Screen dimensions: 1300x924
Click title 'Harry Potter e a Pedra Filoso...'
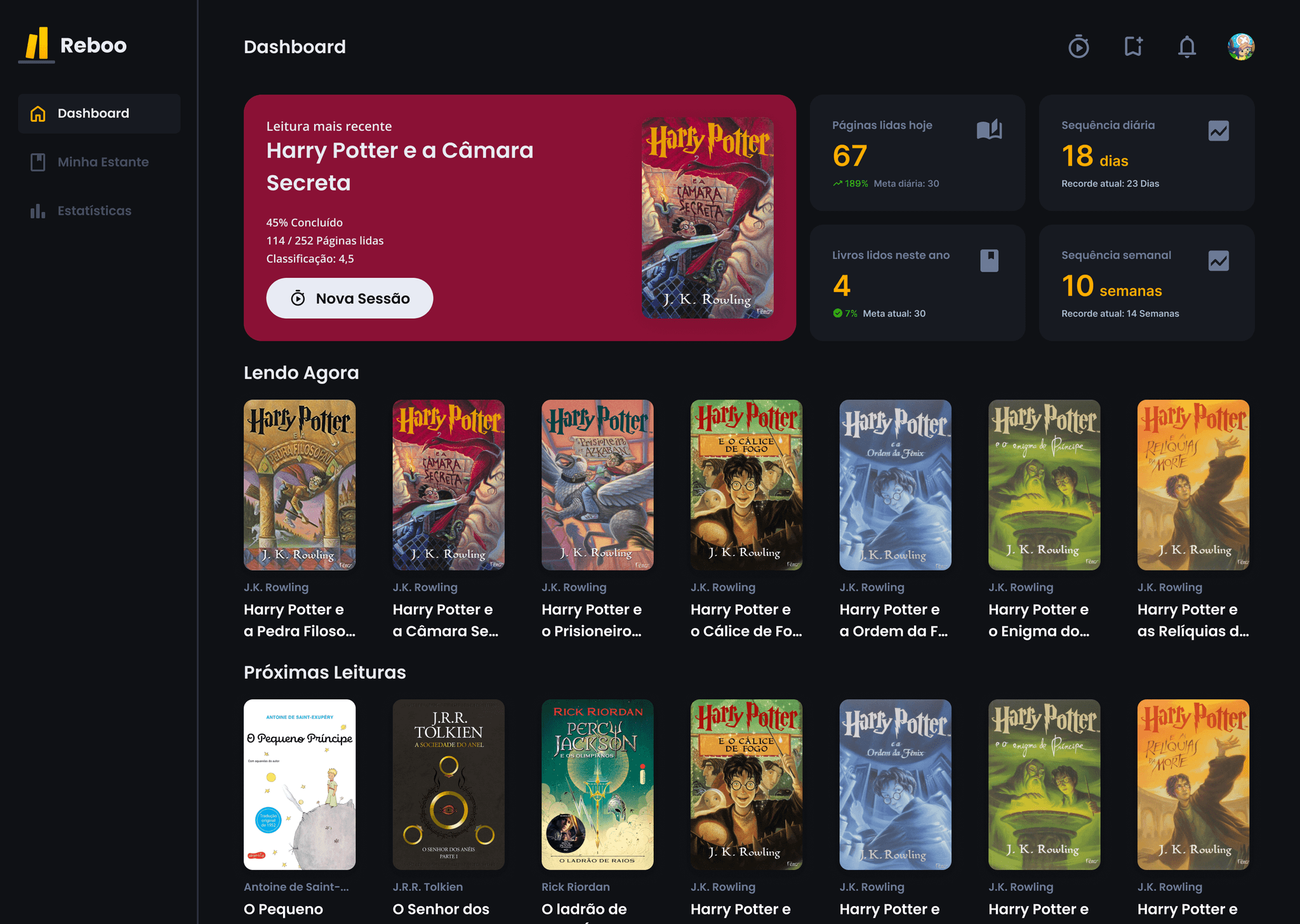click(x=300, y=620)
